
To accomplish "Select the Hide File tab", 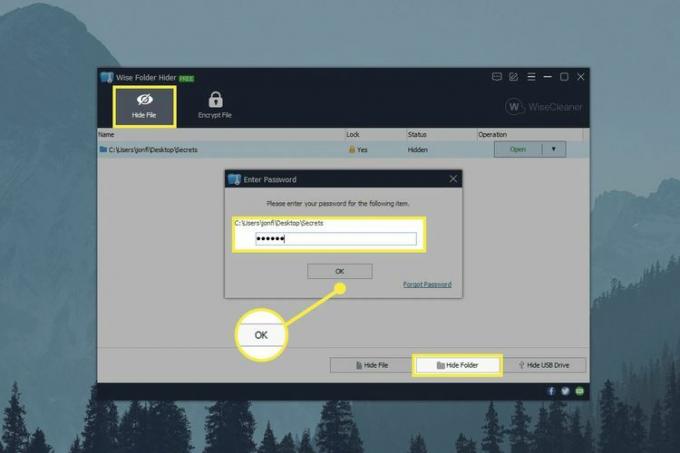I will point(144,106).
